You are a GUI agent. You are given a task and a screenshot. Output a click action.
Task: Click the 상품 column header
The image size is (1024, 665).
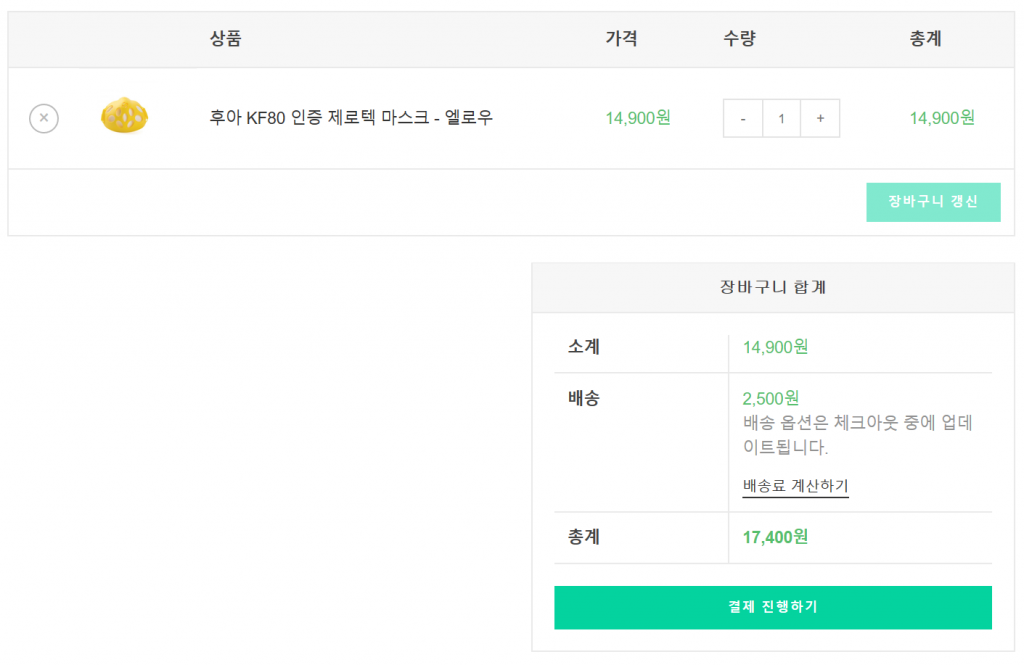tap(225, 39)
